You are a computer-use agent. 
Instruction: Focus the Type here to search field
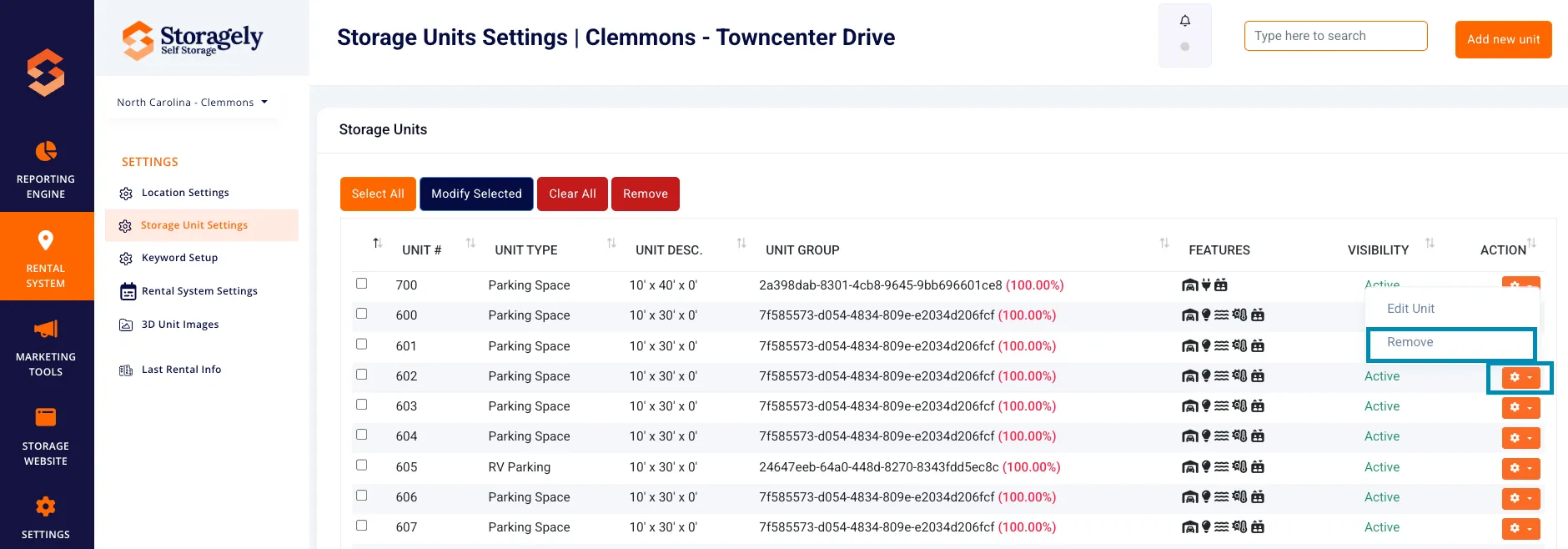(x=1336, y=36)
